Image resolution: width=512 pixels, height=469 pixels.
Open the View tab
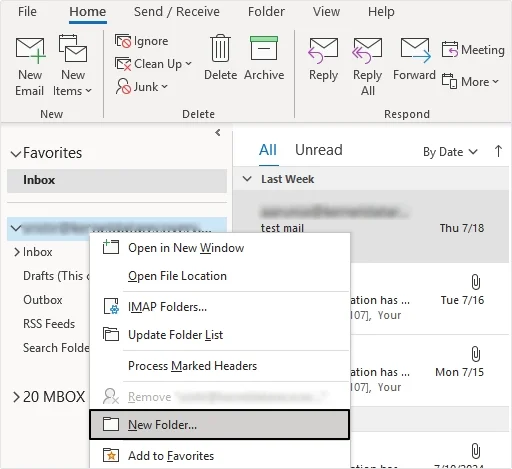[326, 12]
